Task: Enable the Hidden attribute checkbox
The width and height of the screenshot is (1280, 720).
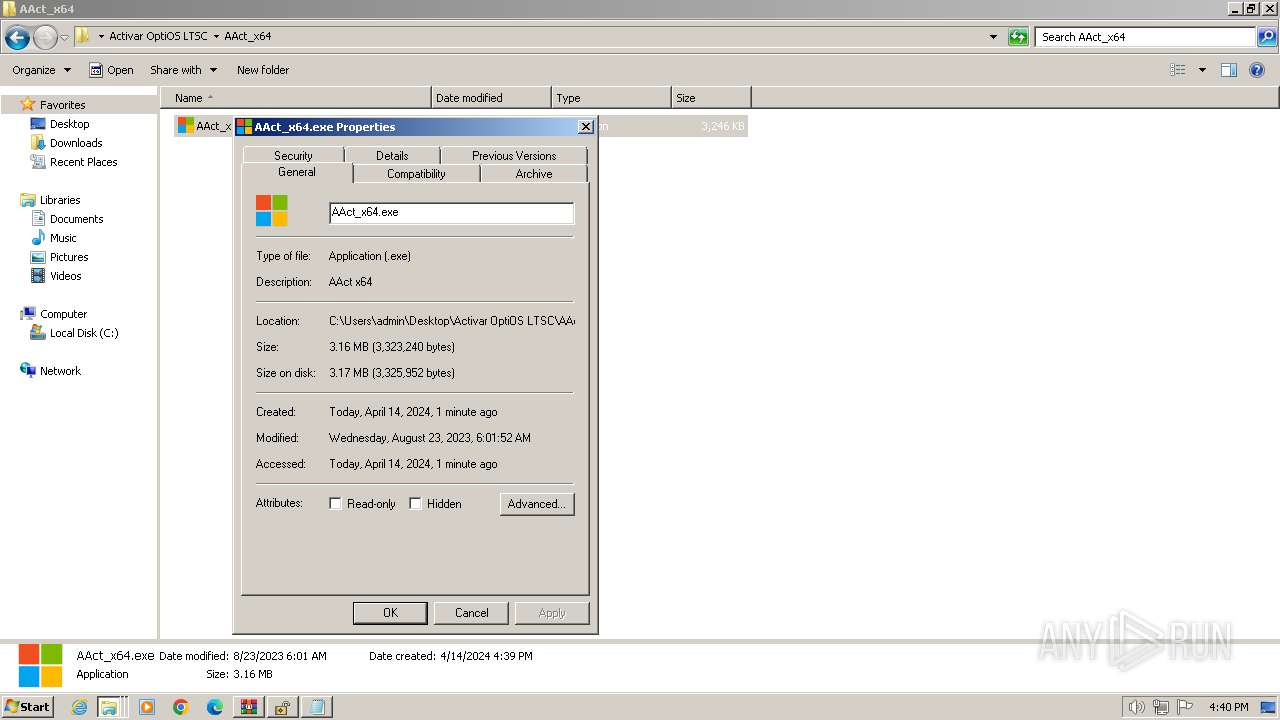Action: click(x=415, y=504)
